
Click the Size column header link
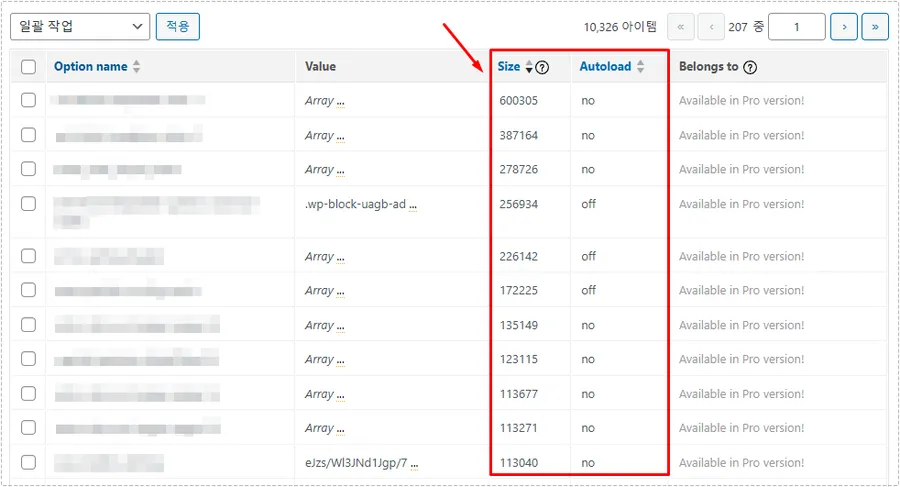pos(509,67)
